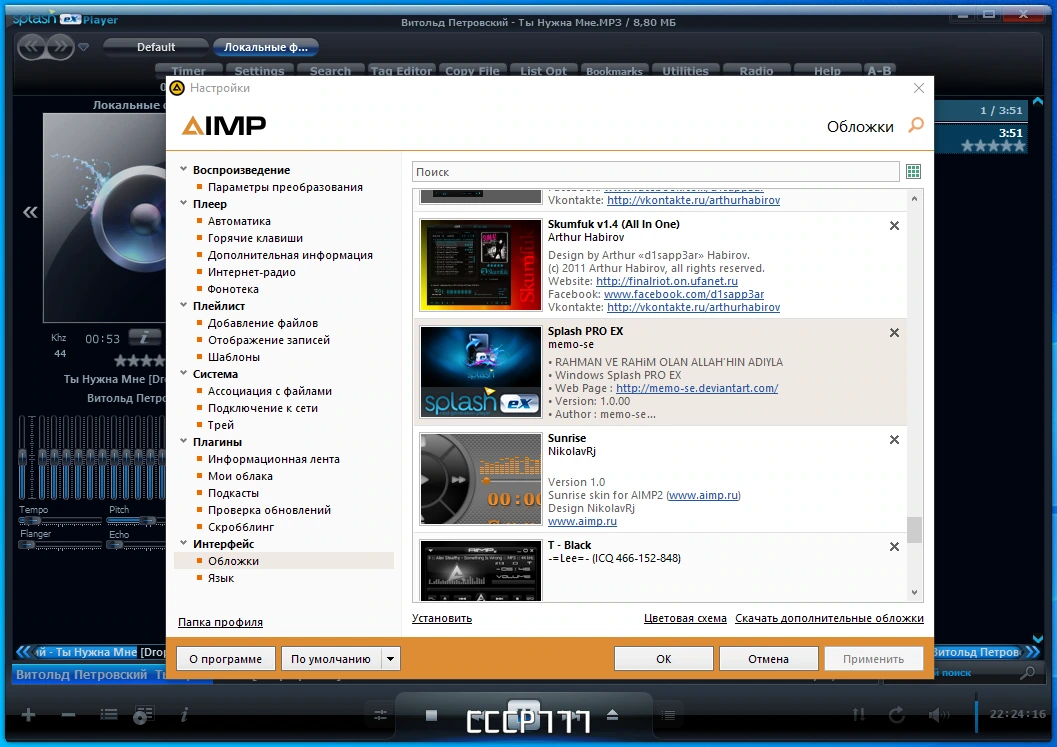Click the Отмена button
Screen dimensions: 1057x747
[768, 659]
